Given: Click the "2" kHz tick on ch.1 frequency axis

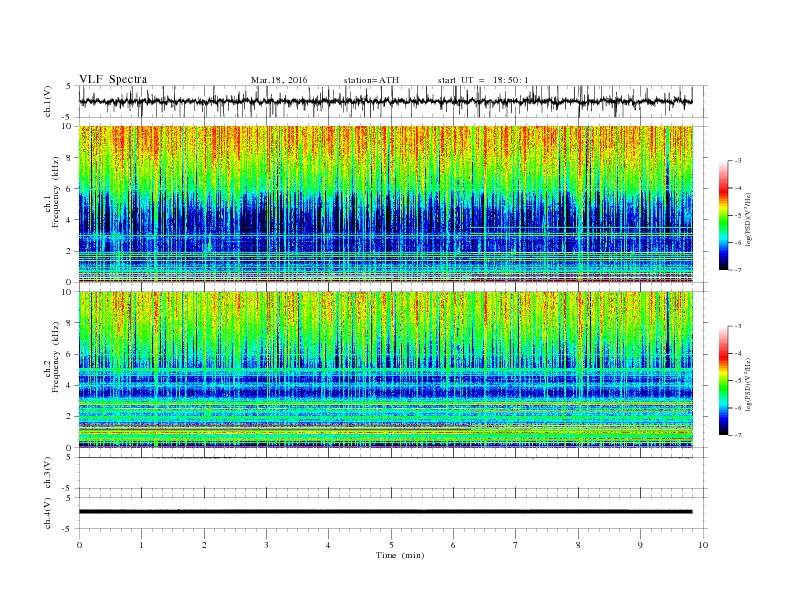Looking at the screenshot, I should click(69, 251).
